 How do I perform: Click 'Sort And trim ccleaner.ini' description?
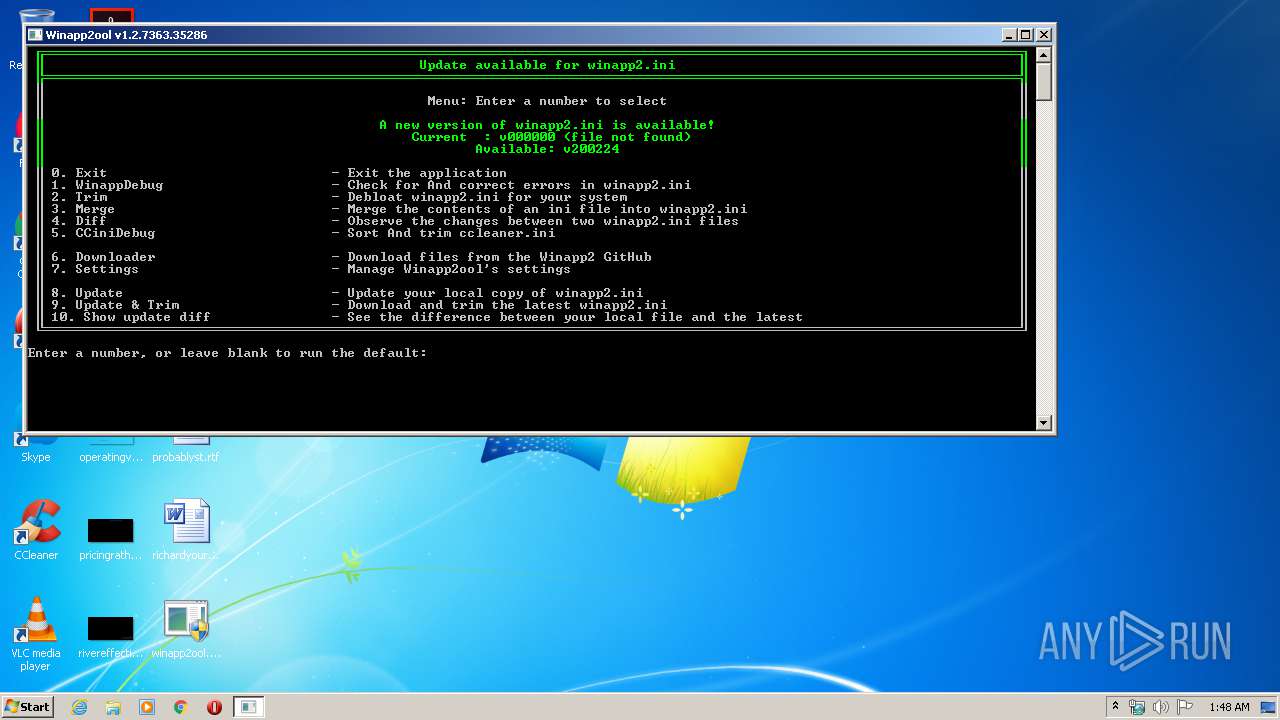pyautogui.click(x=451, y=233)
